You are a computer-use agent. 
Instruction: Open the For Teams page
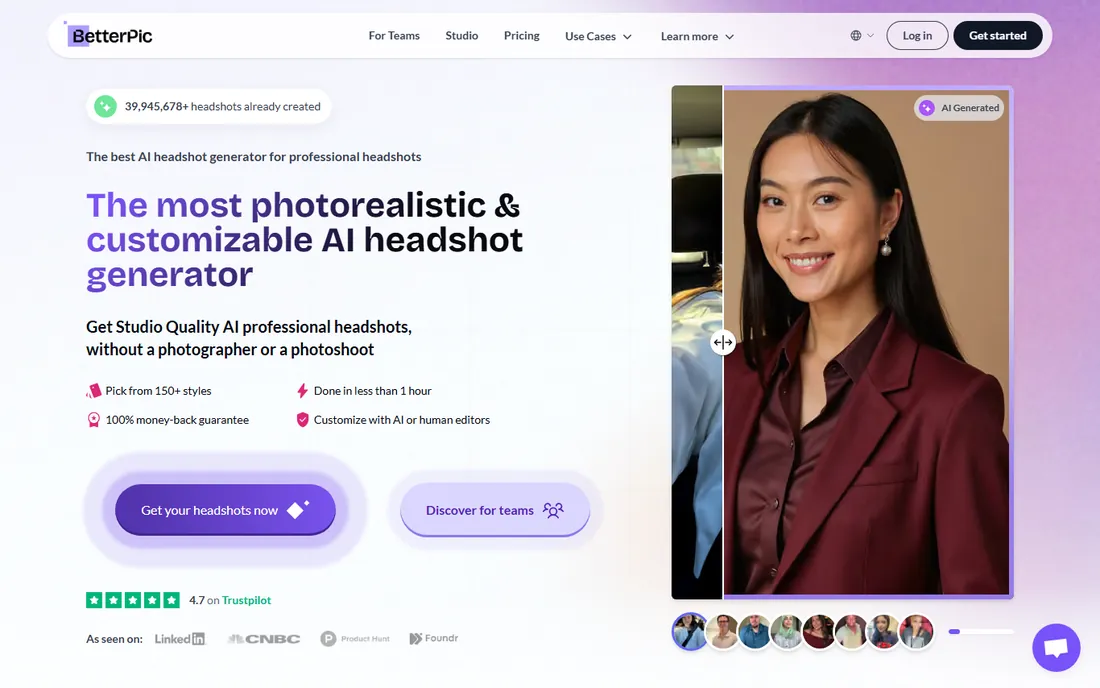coord(394,36)
